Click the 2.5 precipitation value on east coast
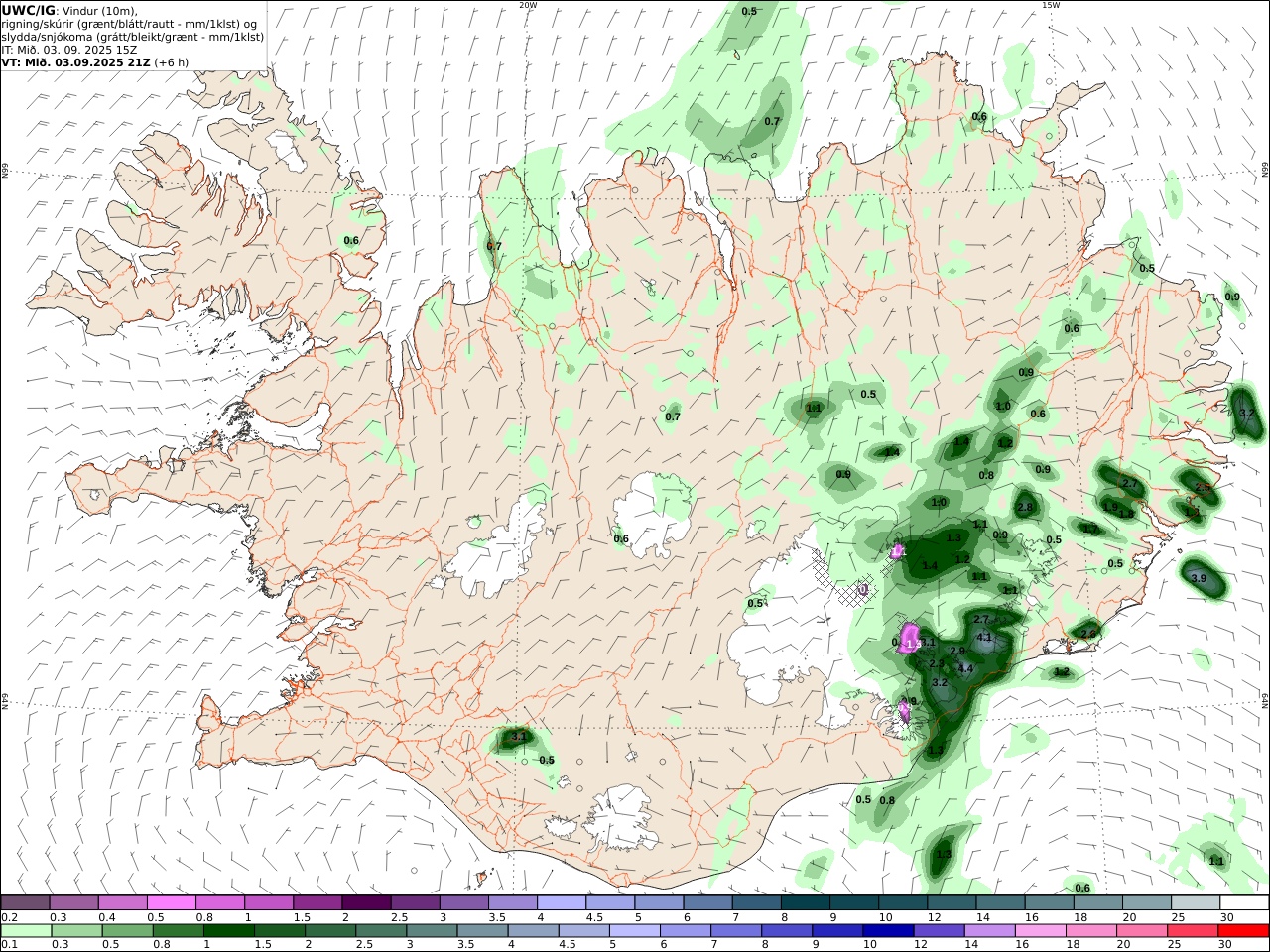The width and height of the screenshot is (1270, 952). (x=1203, y=488)
